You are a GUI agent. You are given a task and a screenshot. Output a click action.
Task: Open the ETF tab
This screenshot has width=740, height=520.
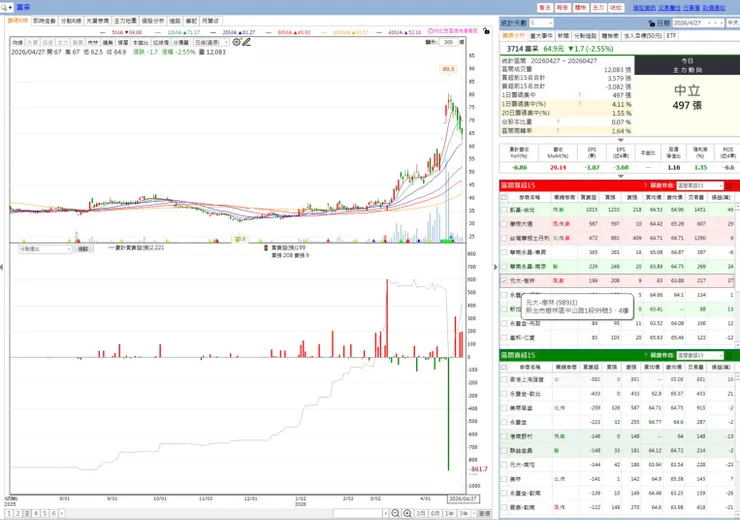pyautogui.click(x=672, y=36)
